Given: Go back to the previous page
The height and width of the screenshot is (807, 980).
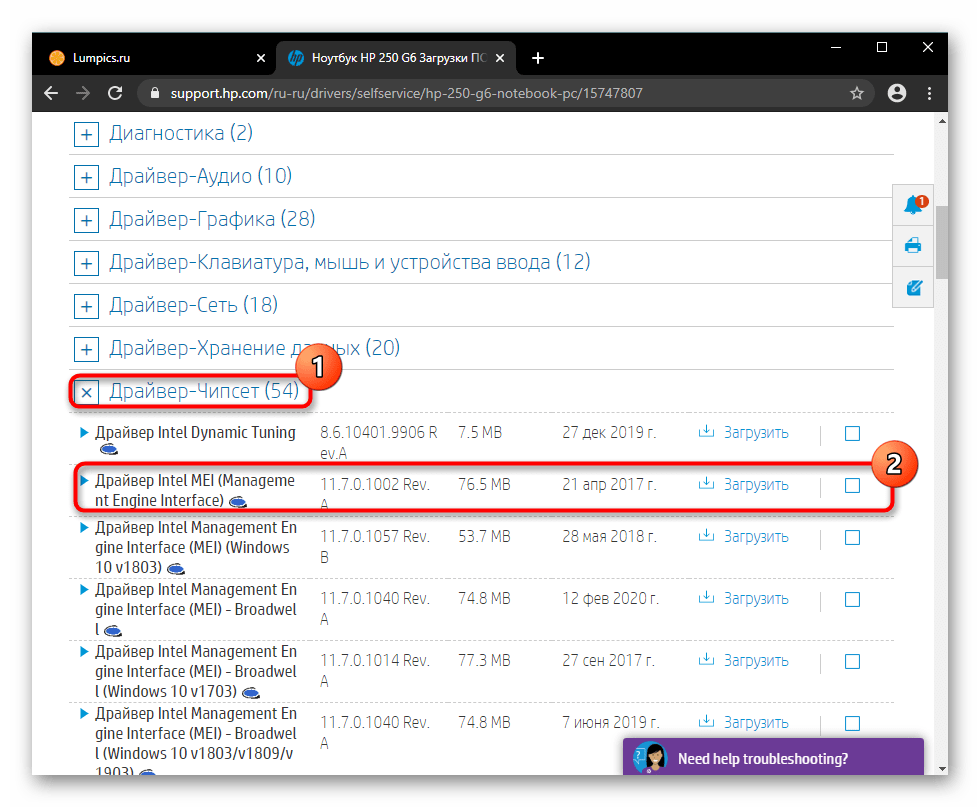Looking at the screenshot, I should (51, 93).
